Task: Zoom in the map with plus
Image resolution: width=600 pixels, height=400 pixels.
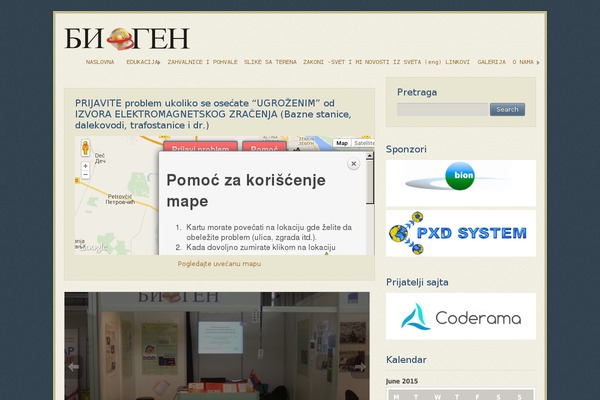Action: 85,166
